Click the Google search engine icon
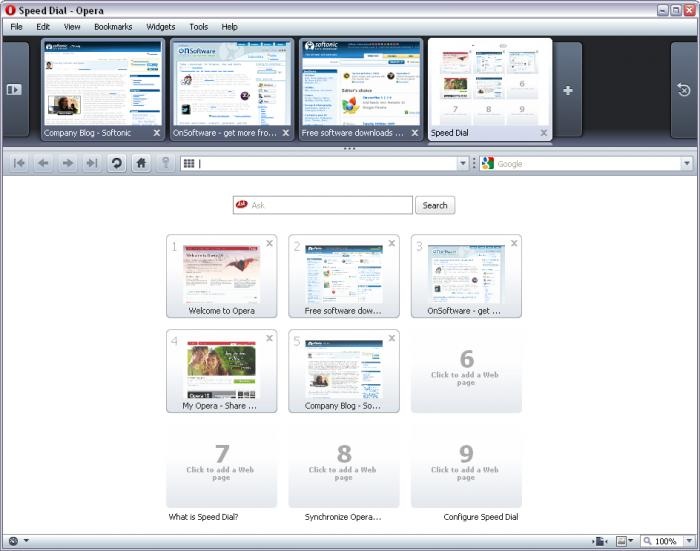This screenshot has width=700, height=551. 488,163
